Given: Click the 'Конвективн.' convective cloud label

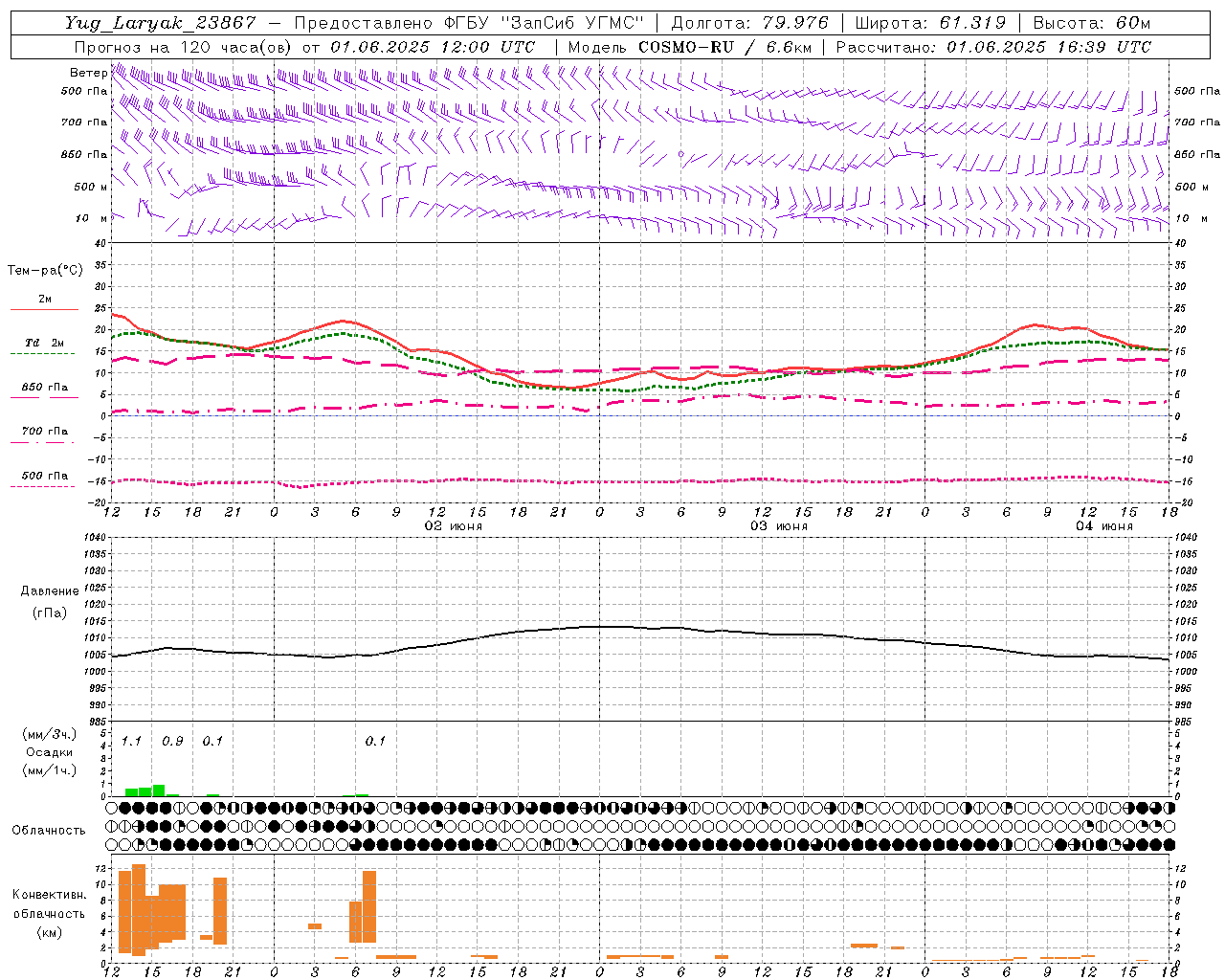Looking at the screenshot, I should click(50, 895).
